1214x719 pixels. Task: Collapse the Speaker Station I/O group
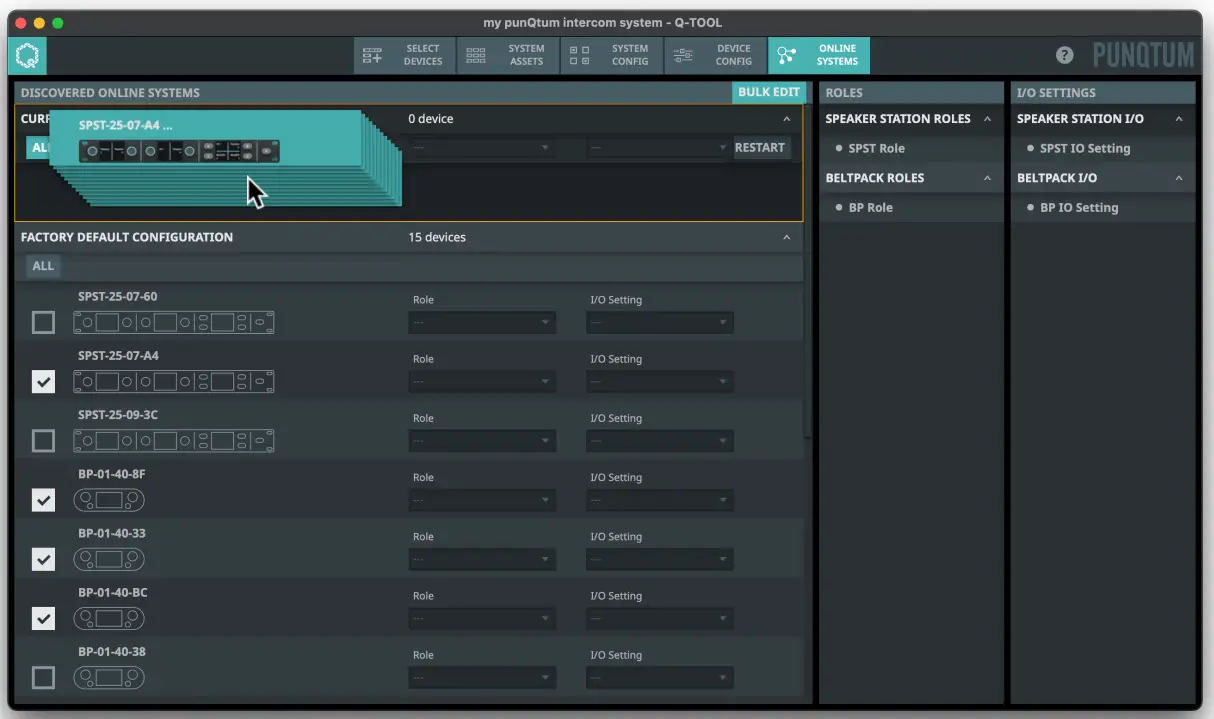tap(1179, 119)
